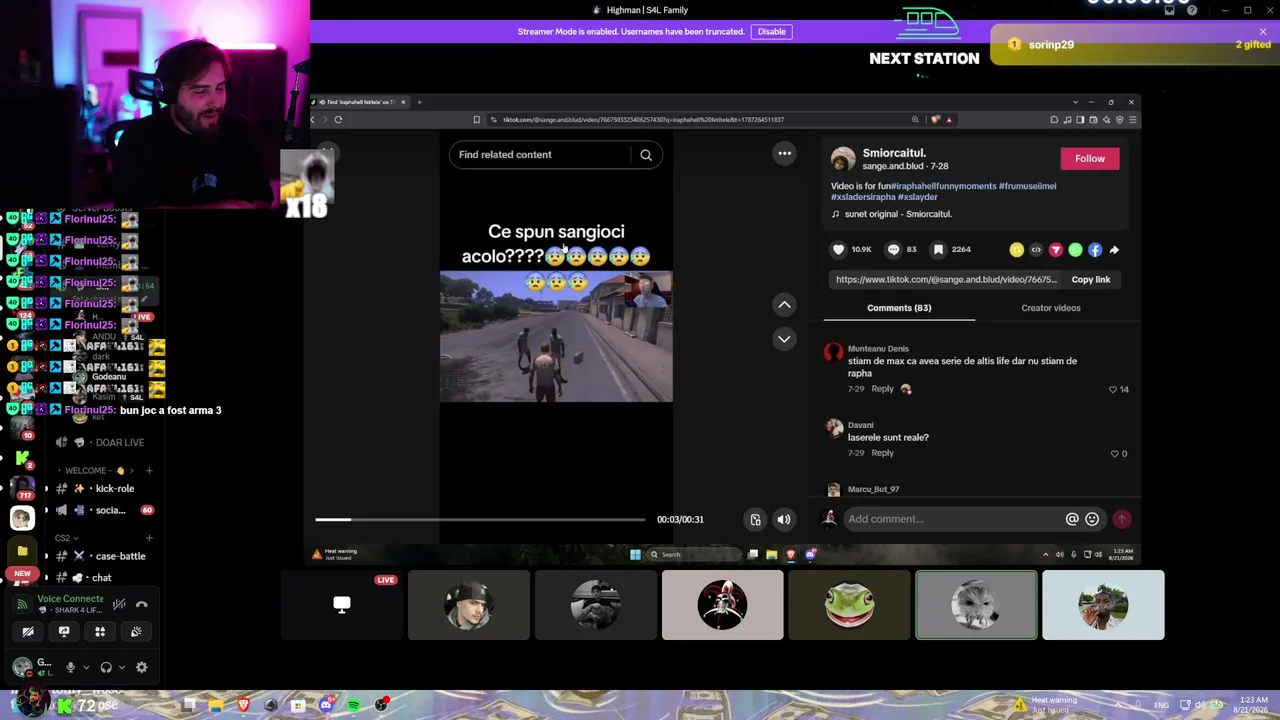Open Discord activities launcher

[x=100, y=632]
